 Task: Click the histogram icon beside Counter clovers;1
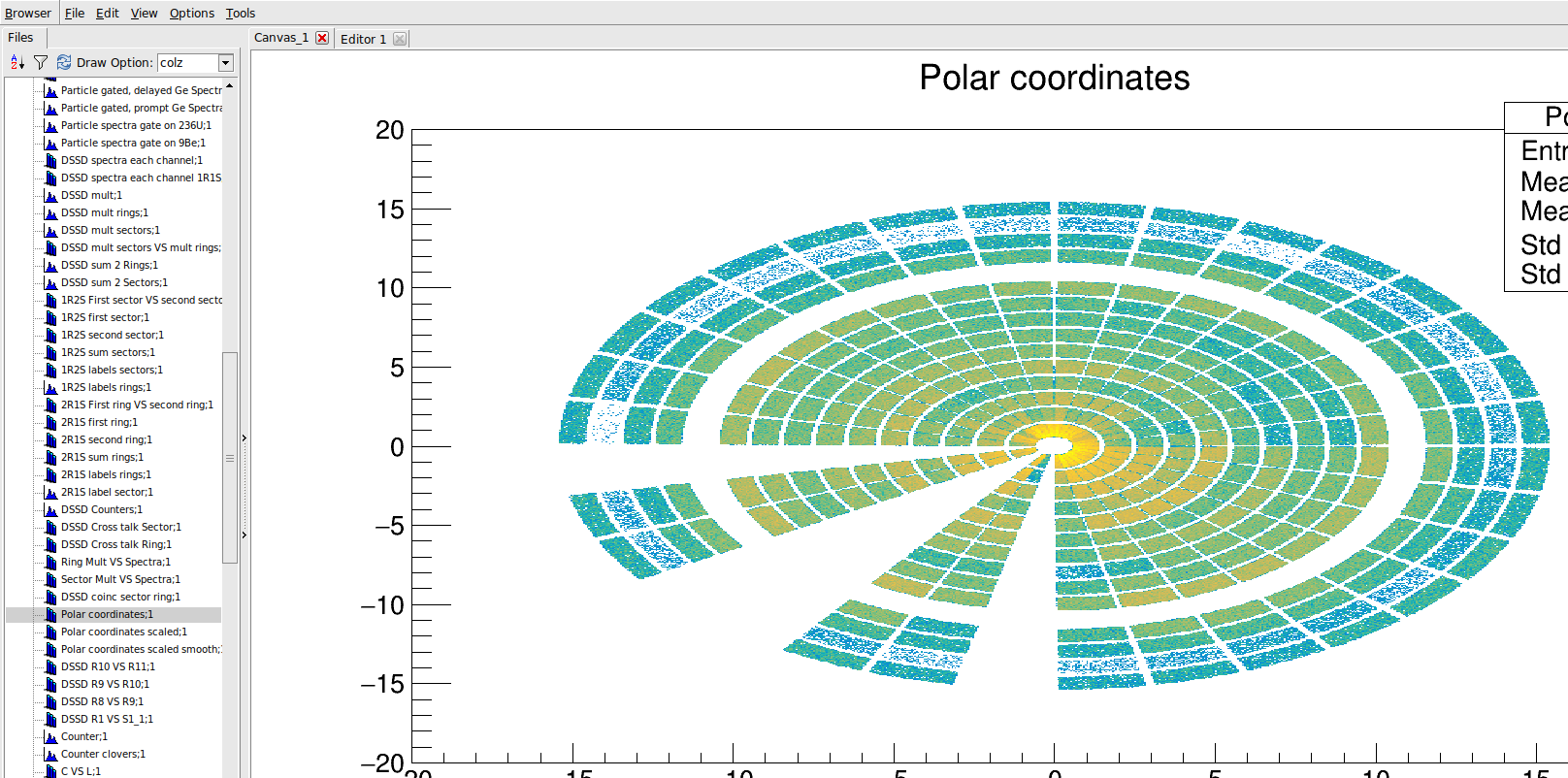click(51, 754)
